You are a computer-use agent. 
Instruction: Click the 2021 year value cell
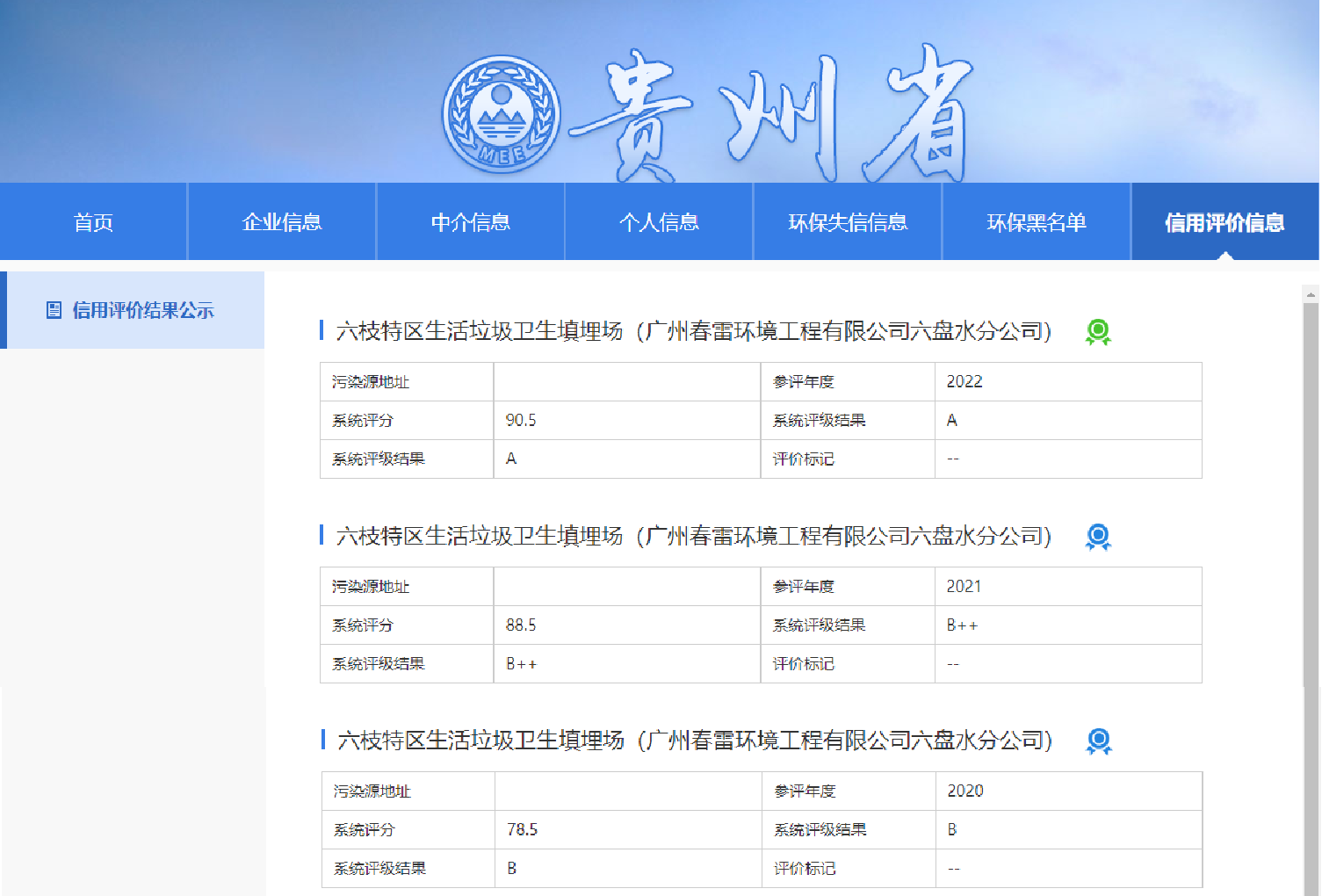pyautogui.click(x=1068, y=586)
